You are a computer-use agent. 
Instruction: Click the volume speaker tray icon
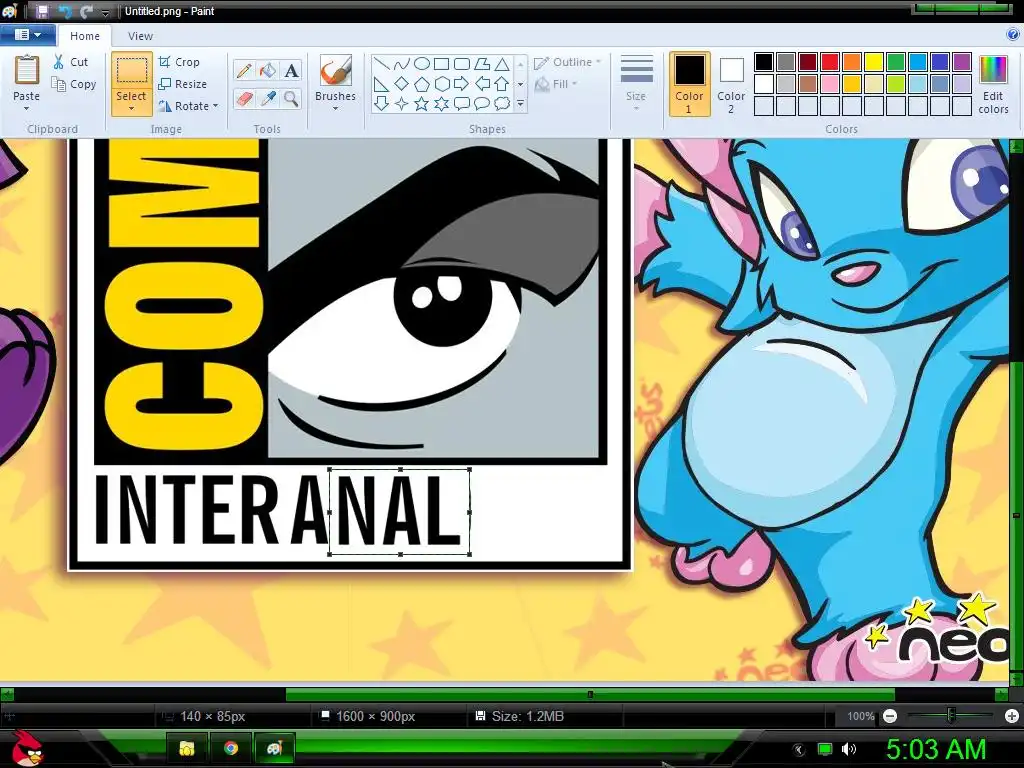pos(849,749)
